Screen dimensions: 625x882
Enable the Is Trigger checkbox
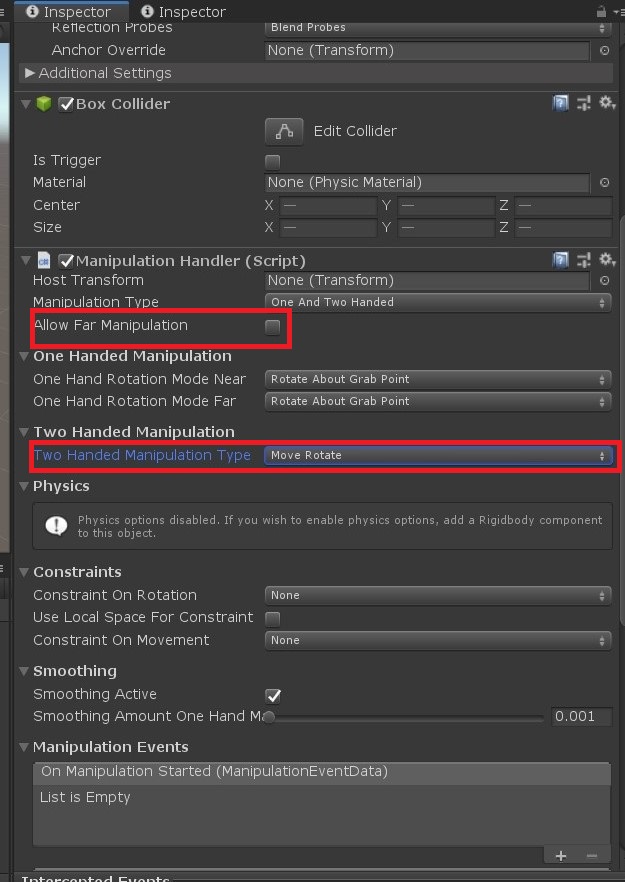click(273, 162)
